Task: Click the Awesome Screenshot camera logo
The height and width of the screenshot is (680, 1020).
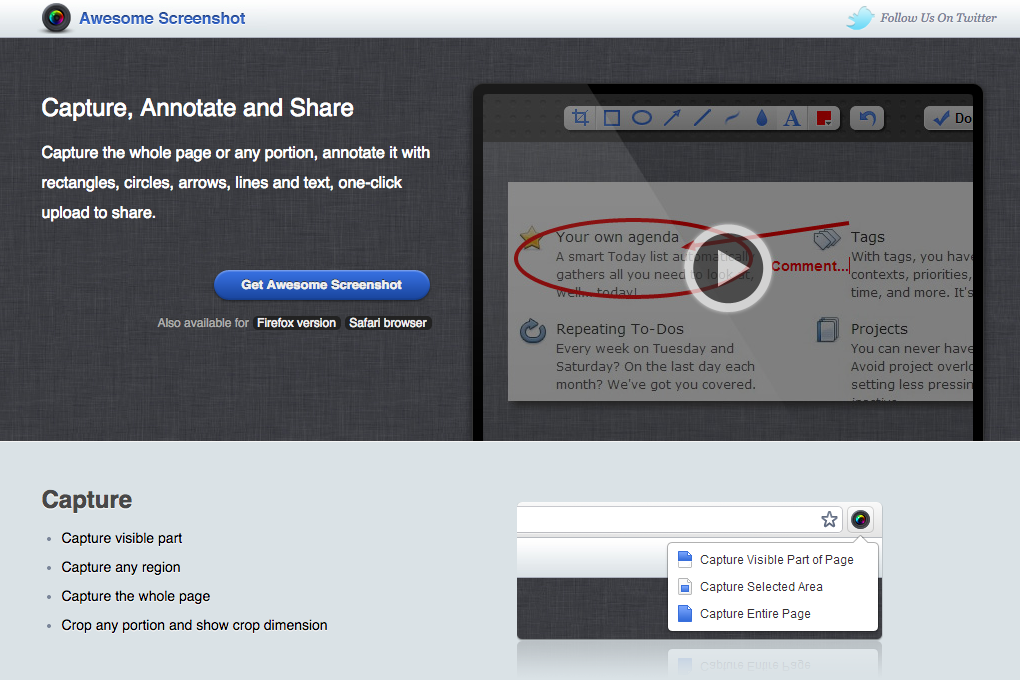Action: 56,18
